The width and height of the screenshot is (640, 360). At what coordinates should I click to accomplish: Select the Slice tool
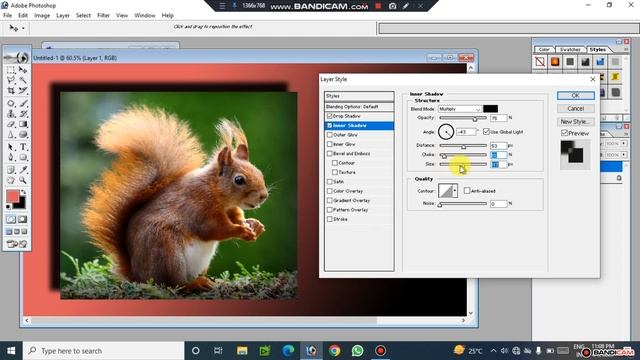(23, 90)
